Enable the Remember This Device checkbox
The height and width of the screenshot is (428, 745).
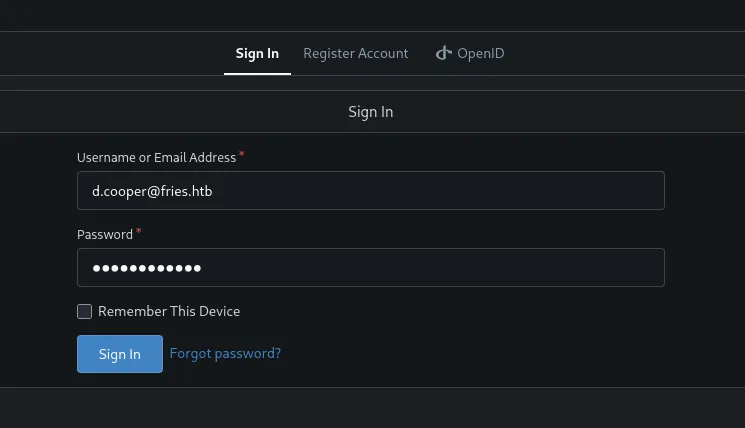click(x=85, y=311)
